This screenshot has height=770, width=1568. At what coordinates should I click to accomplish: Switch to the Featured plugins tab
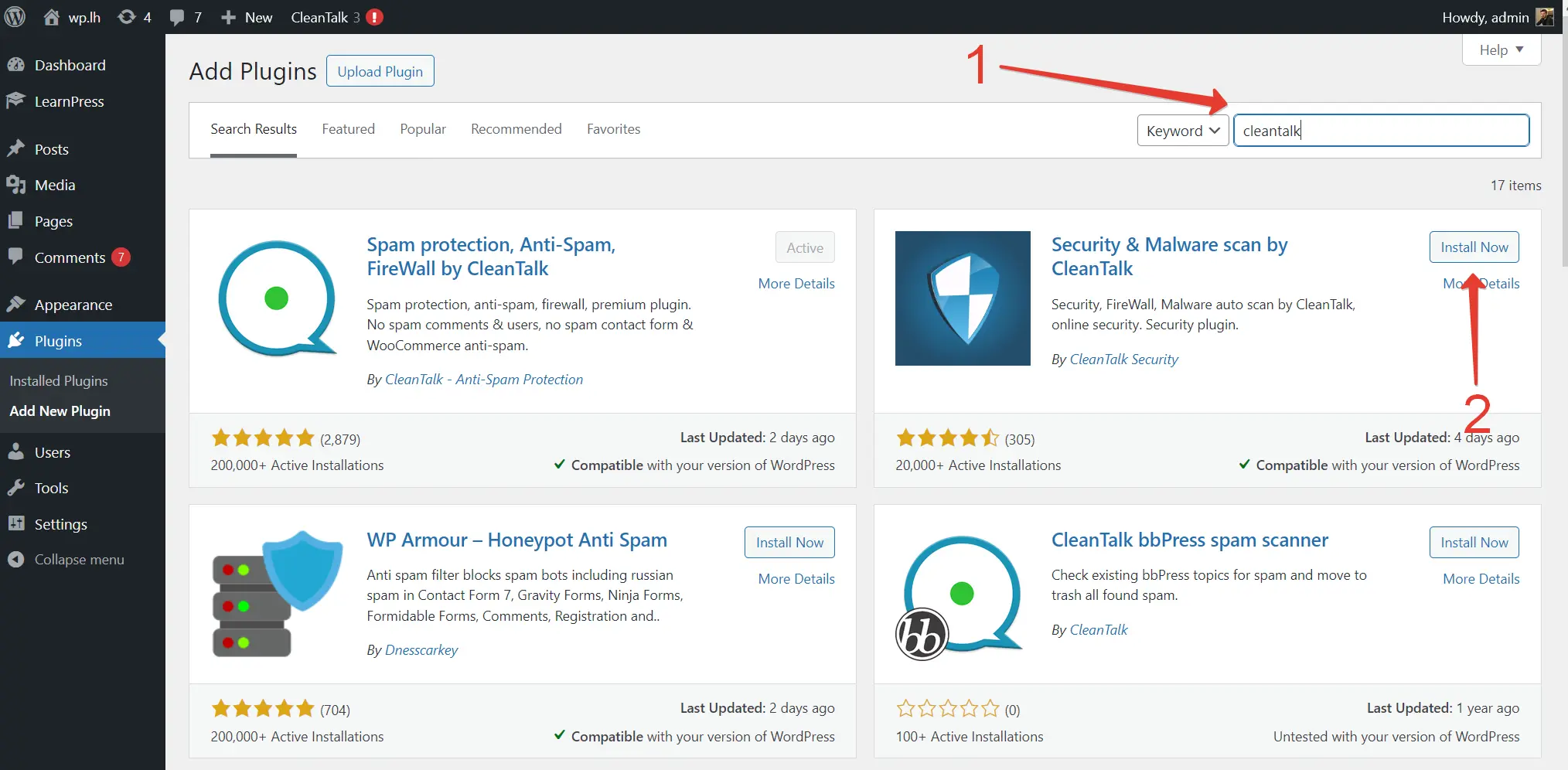[x=348, y=129]
